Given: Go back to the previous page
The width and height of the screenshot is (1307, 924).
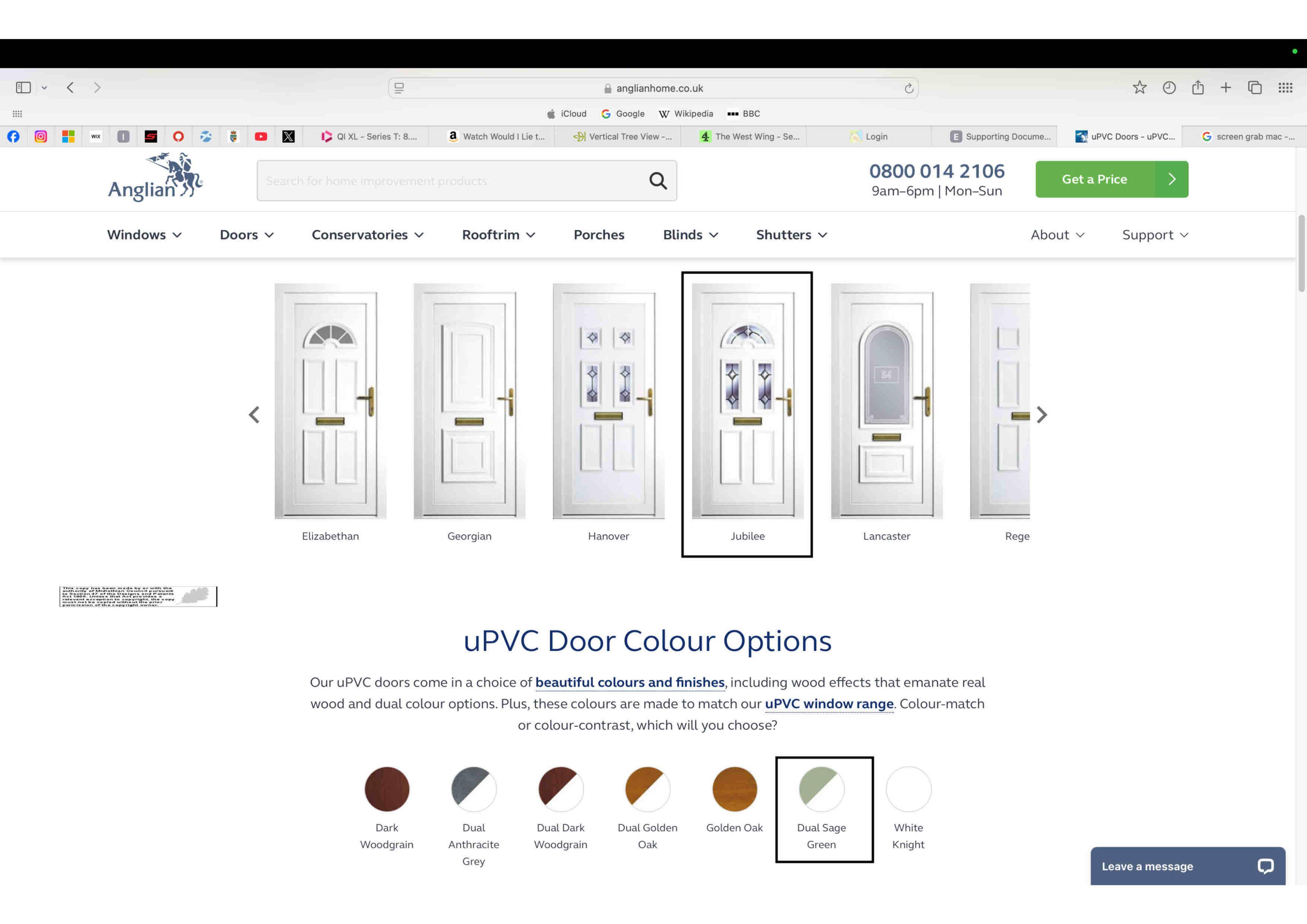Looking at the screenshot, I should click(x=71, y=88).
